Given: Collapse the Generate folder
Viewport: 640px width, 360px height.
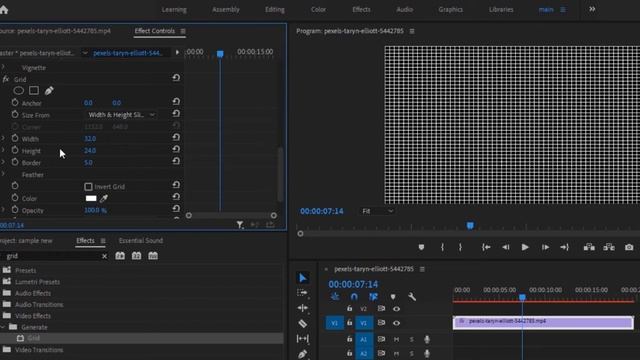Looking at the screenshot, I should point(3,327).
